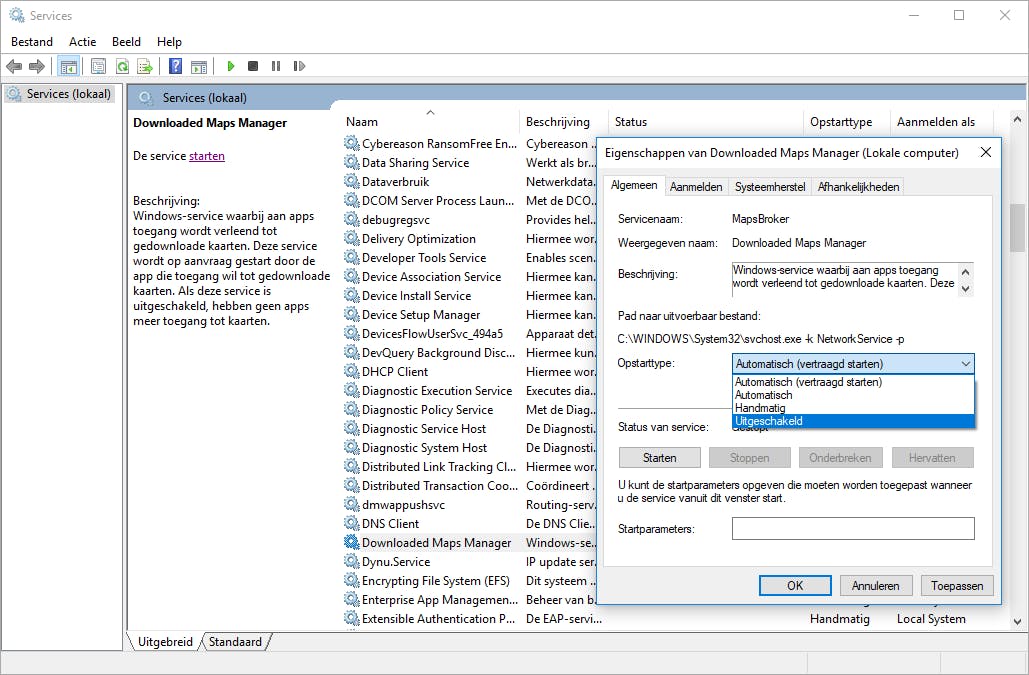Click the Starten button in properties dialog
The height and width of the screenshot is (675, 1029).
pyautogui.click(x=660, y=458)
